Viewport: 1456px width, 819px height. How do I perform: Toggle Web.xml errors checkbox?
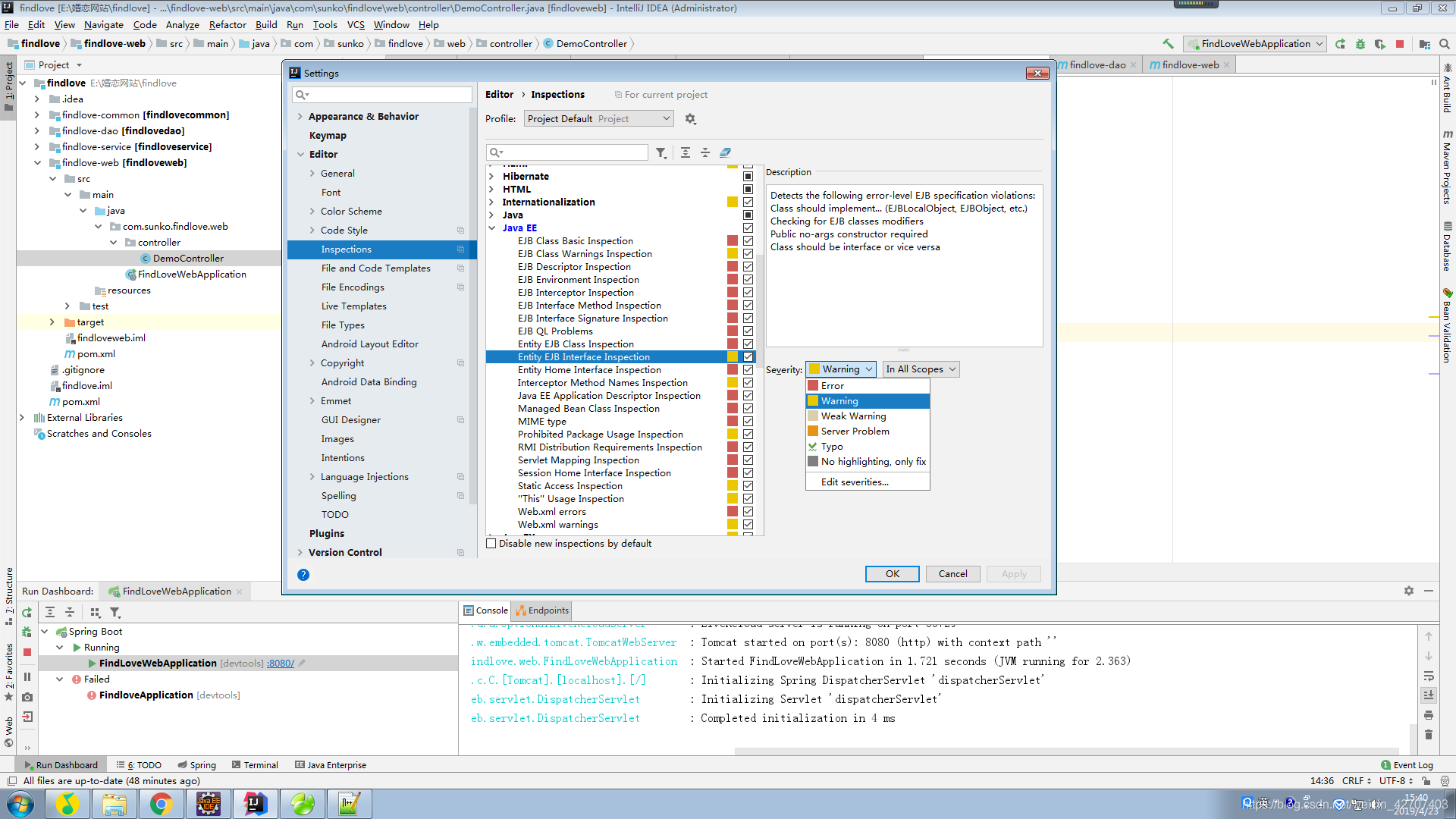click(x=748, y=512)
